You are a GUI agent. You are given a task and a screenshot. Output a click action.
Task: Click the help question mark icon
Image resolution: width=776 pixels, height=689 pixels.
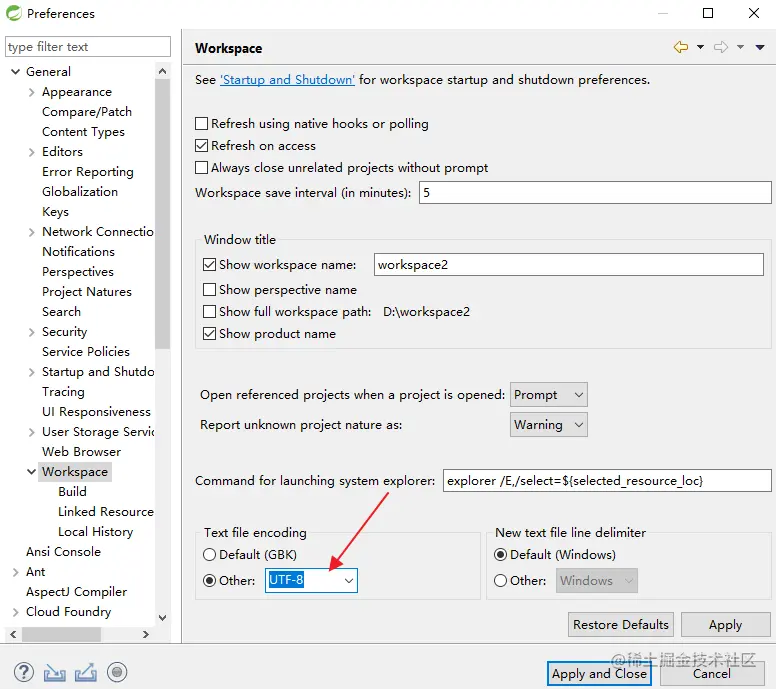tap(24, 672)
